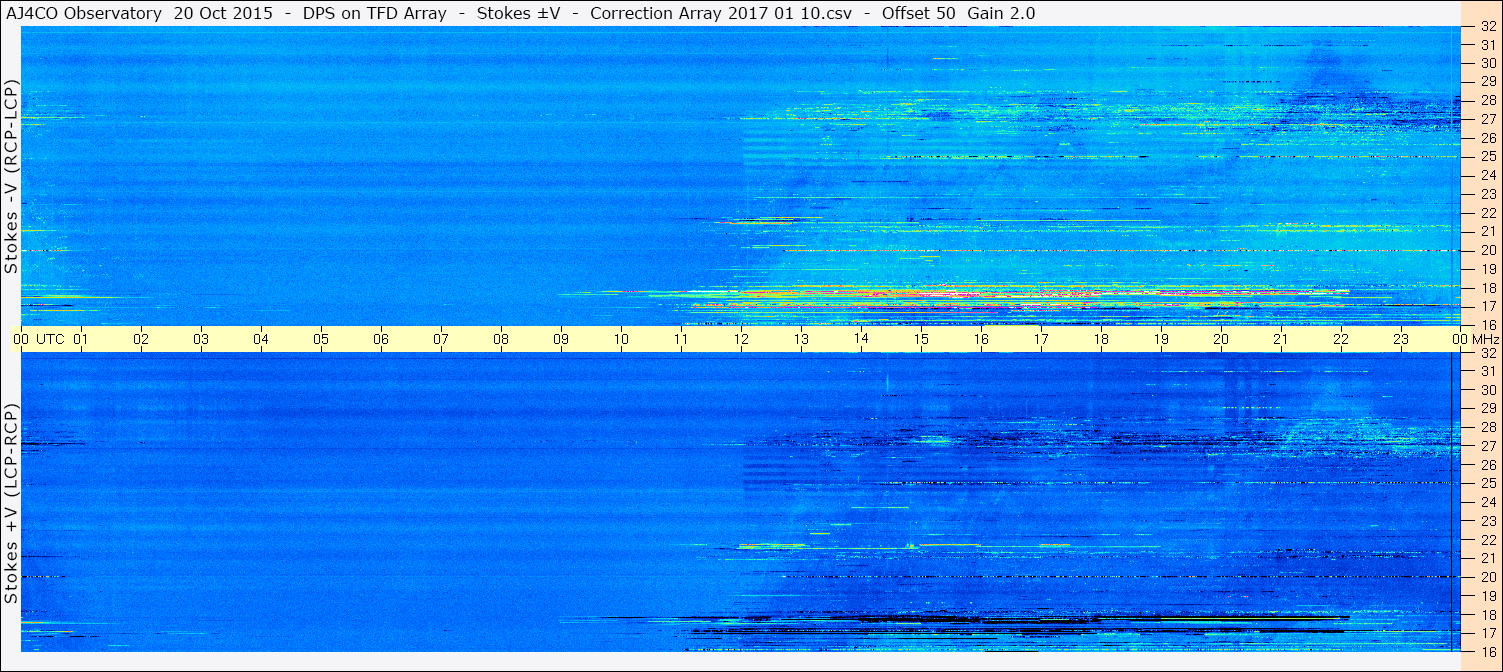The width and height of the screenshot is (1503, 672).
Task: Pick the 14 hour time marker
Action: coord(861,339)
